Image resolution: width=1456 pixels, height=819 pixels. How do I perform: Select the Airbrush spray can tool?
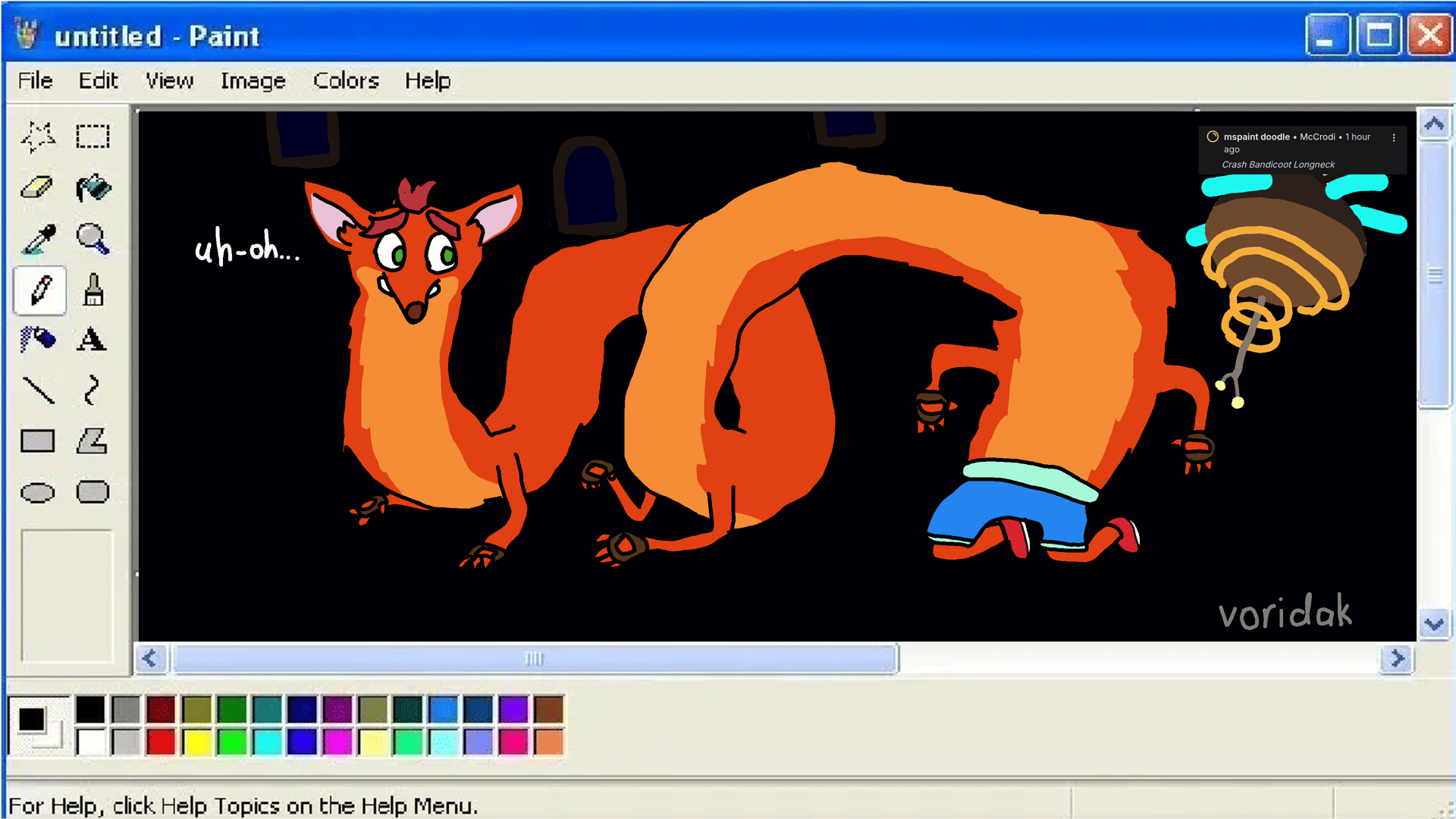tap(38, 340)
